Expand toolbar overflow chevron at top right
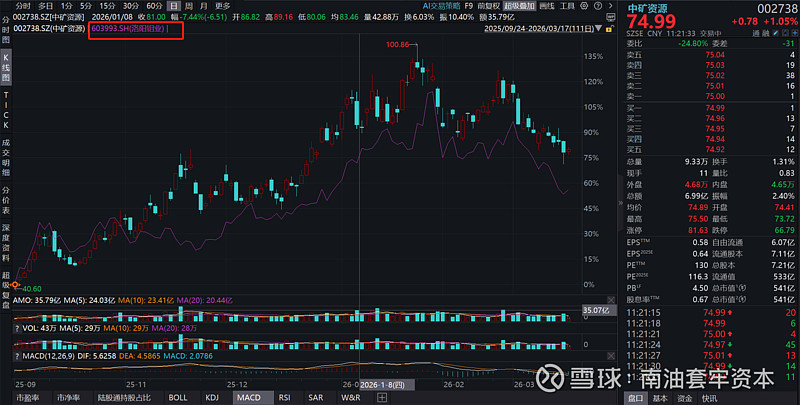The height and width of the screenshot is (405, 800). [x=611, y=6]
